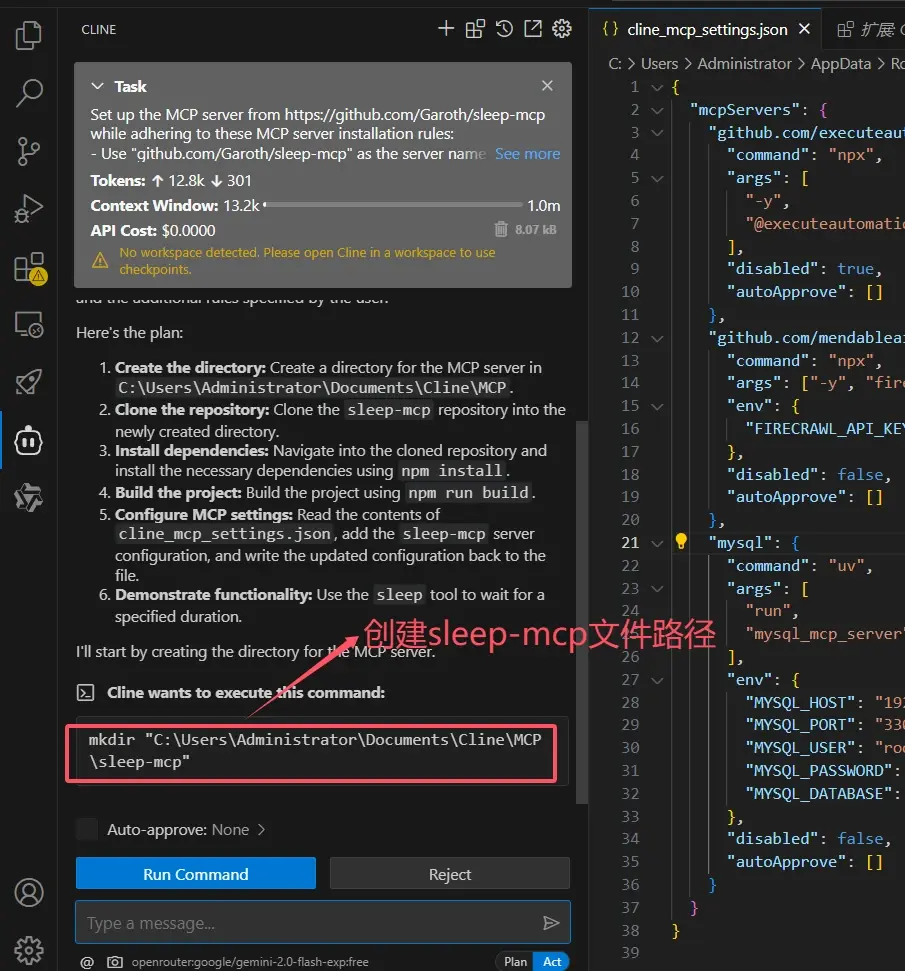The width and height of the screenshot is (905, 971).
Task: Open Cline task history
Action: pyautogui.click(x=504, y=29)
